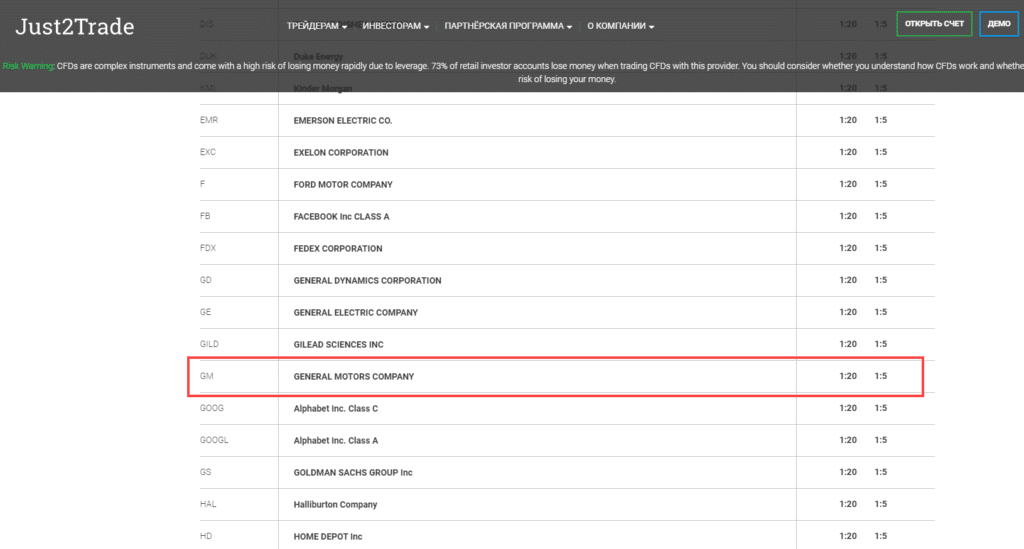Select the Halliburton Company row
This screenshot has height=549, width=1024.
click(x=335, y=505)
